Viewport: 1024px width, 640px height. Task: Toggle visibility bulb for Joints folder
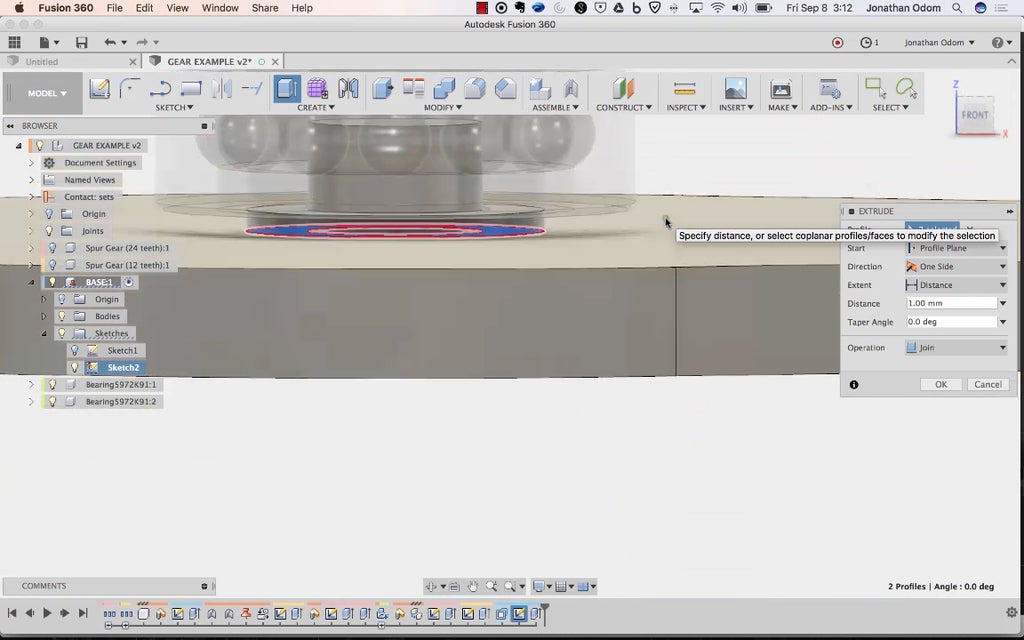[49, 231]
